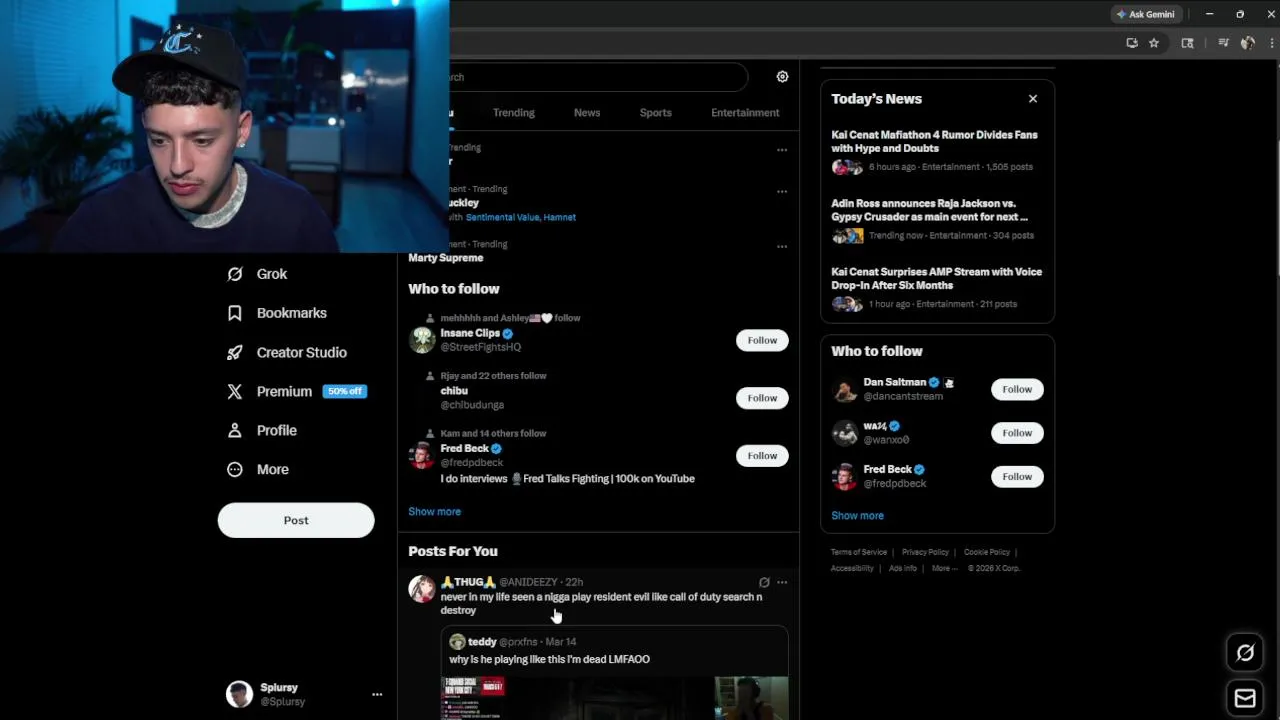1280x720 pixels.
Task: Click the Ask Gemini button in Chrome
Action: (x=1145, y=14)
